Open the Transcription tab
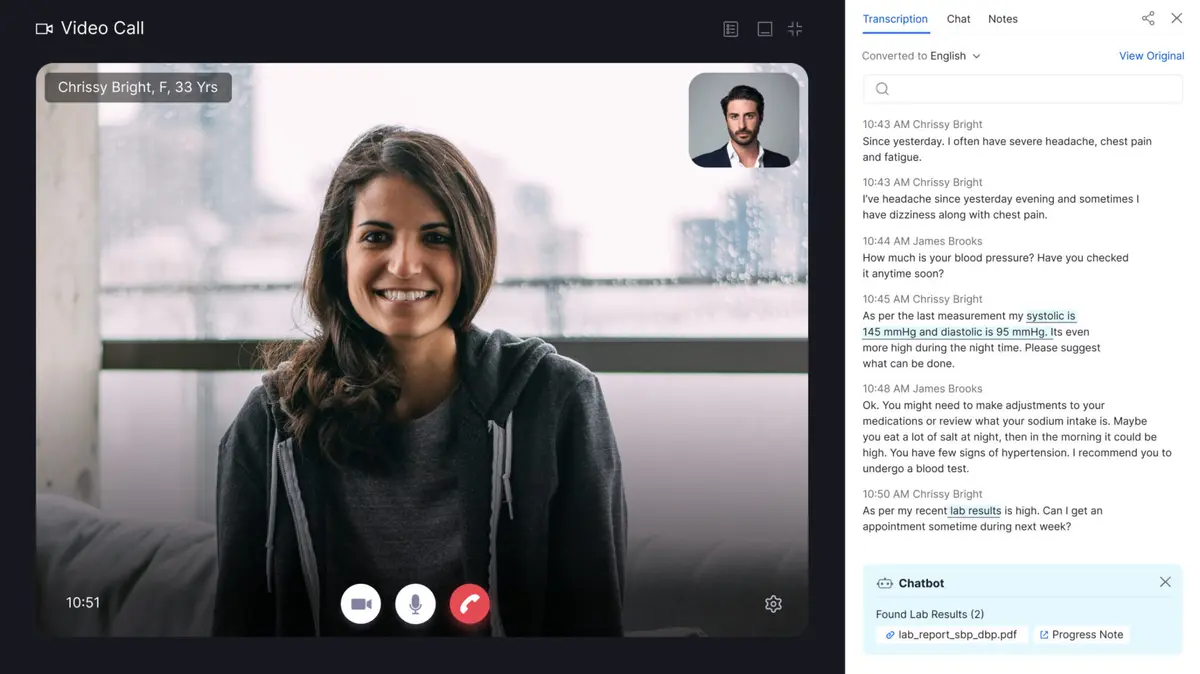Image resolution: width=1200 pixels, height=674 pixels. coord(895,19)
